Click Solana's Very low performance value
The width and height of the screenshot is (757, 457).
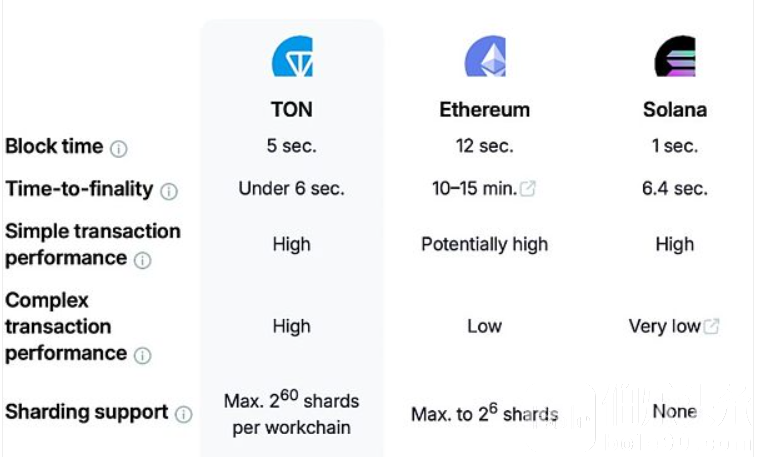point(664,326)
